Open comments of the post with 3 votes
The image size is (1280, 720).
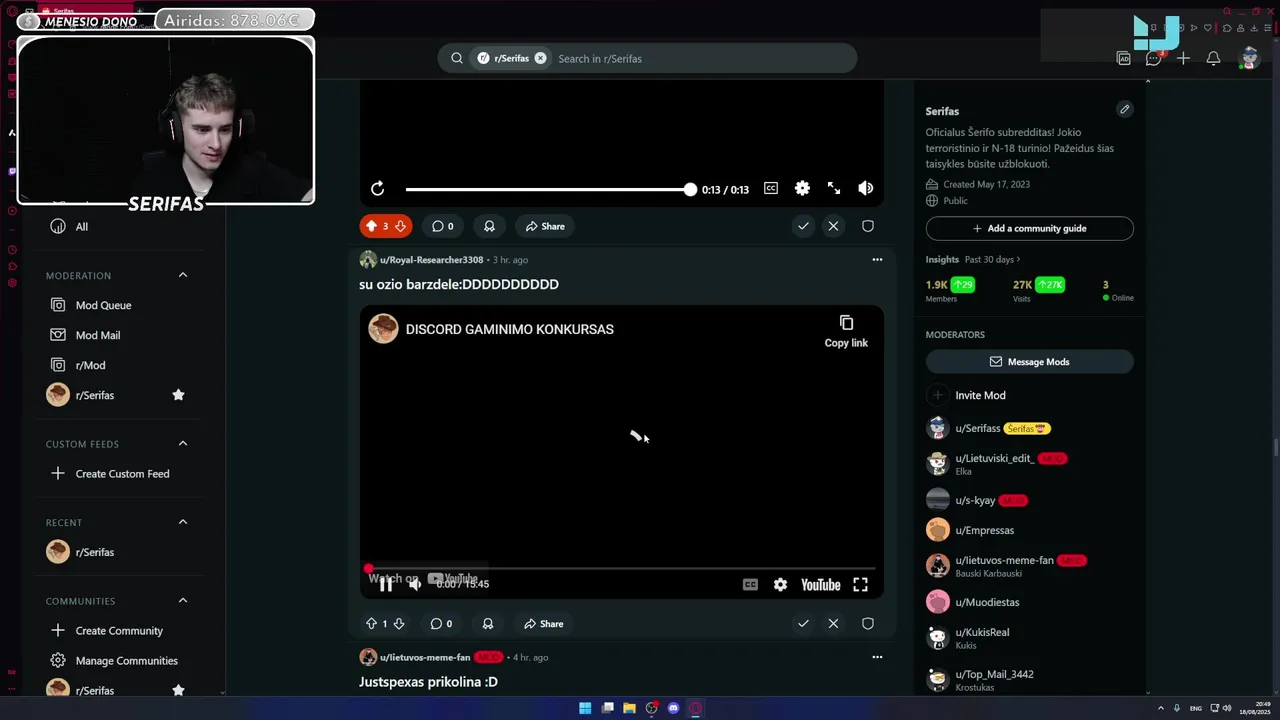[x=442, y=226]
